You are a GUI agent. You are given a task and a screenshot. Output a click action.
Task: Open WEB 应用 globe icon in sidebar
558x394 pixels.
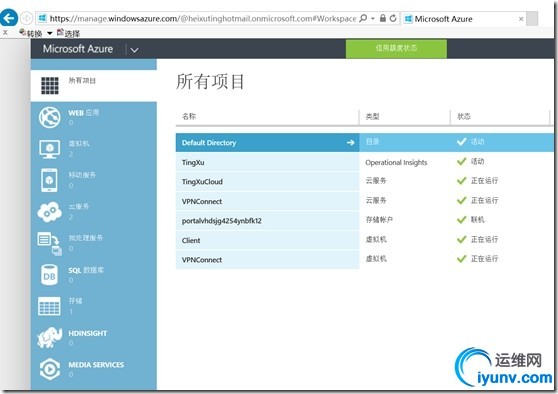pyautogui.click(x=50, y=117)
